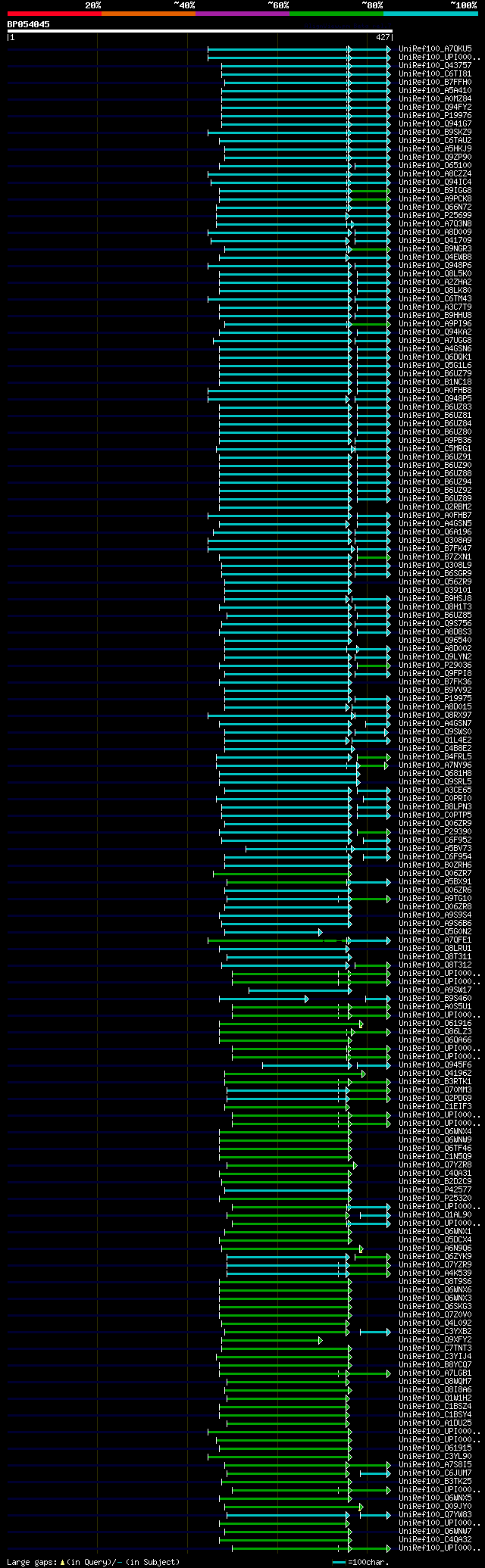Open hit UniRef100_A9PCK8
Image resolution: width=485 pixels, height=1568 pixels.
click(435, 198)
